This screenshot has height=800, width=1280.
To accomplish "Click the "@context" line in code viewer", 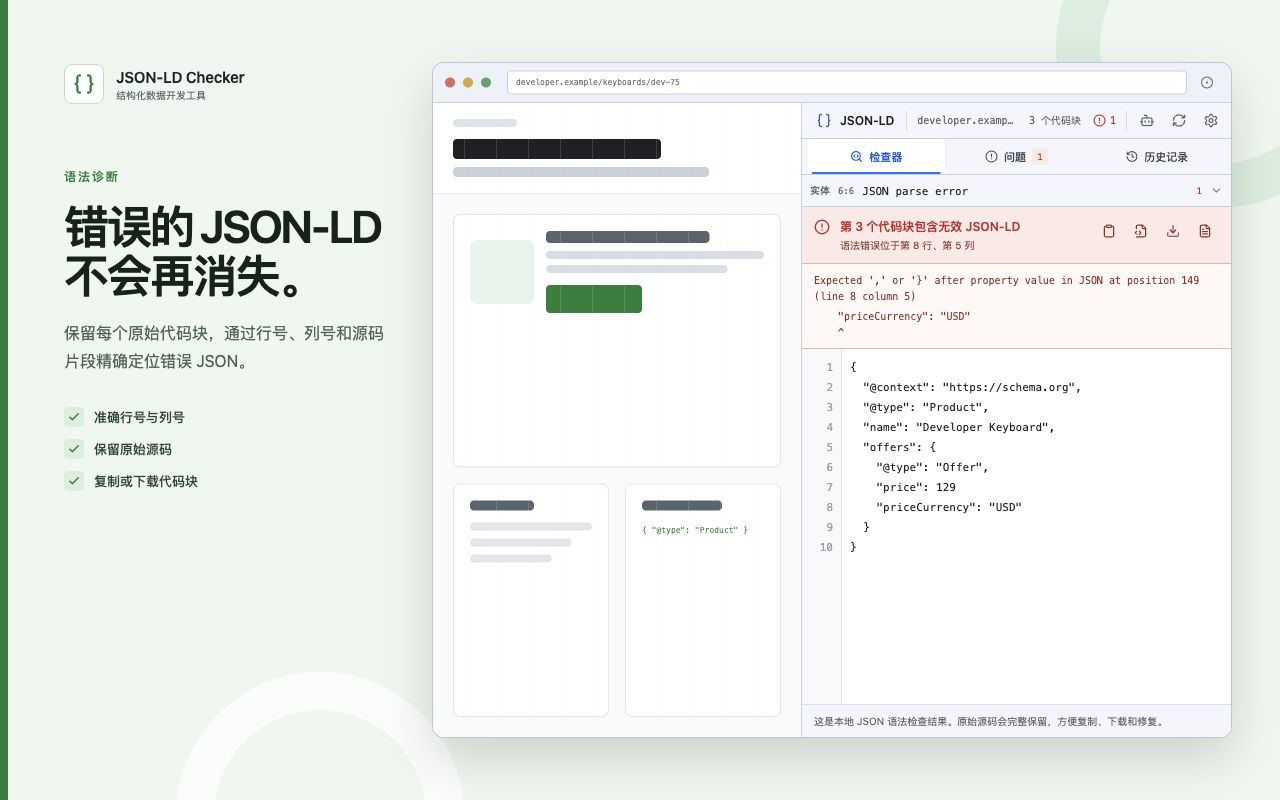I will 972,387.
